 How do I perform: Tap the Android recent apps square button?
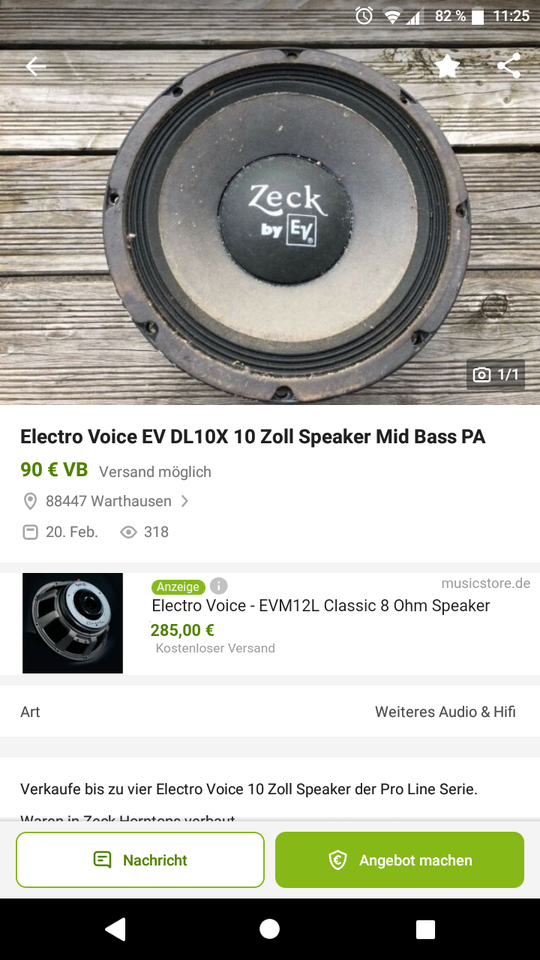click(x=425, y=929)
